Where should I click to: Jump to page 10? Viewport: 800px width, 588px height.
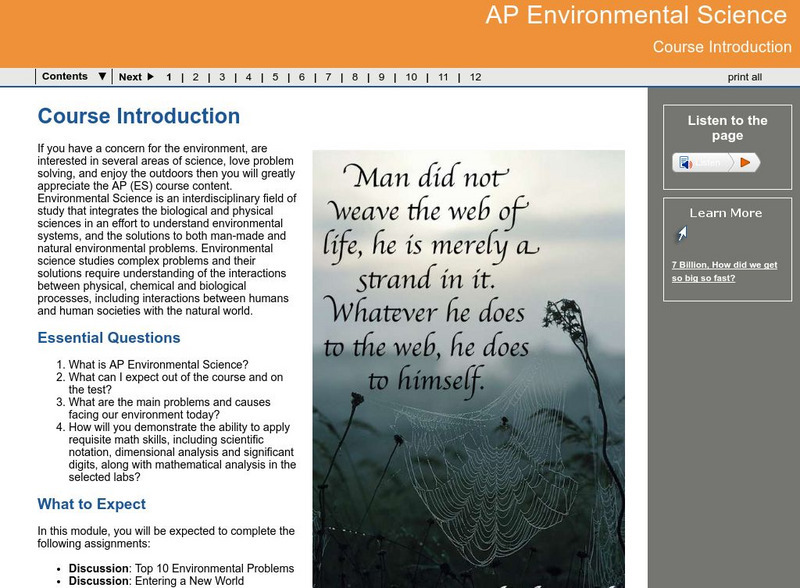click(x=411, y=78)
